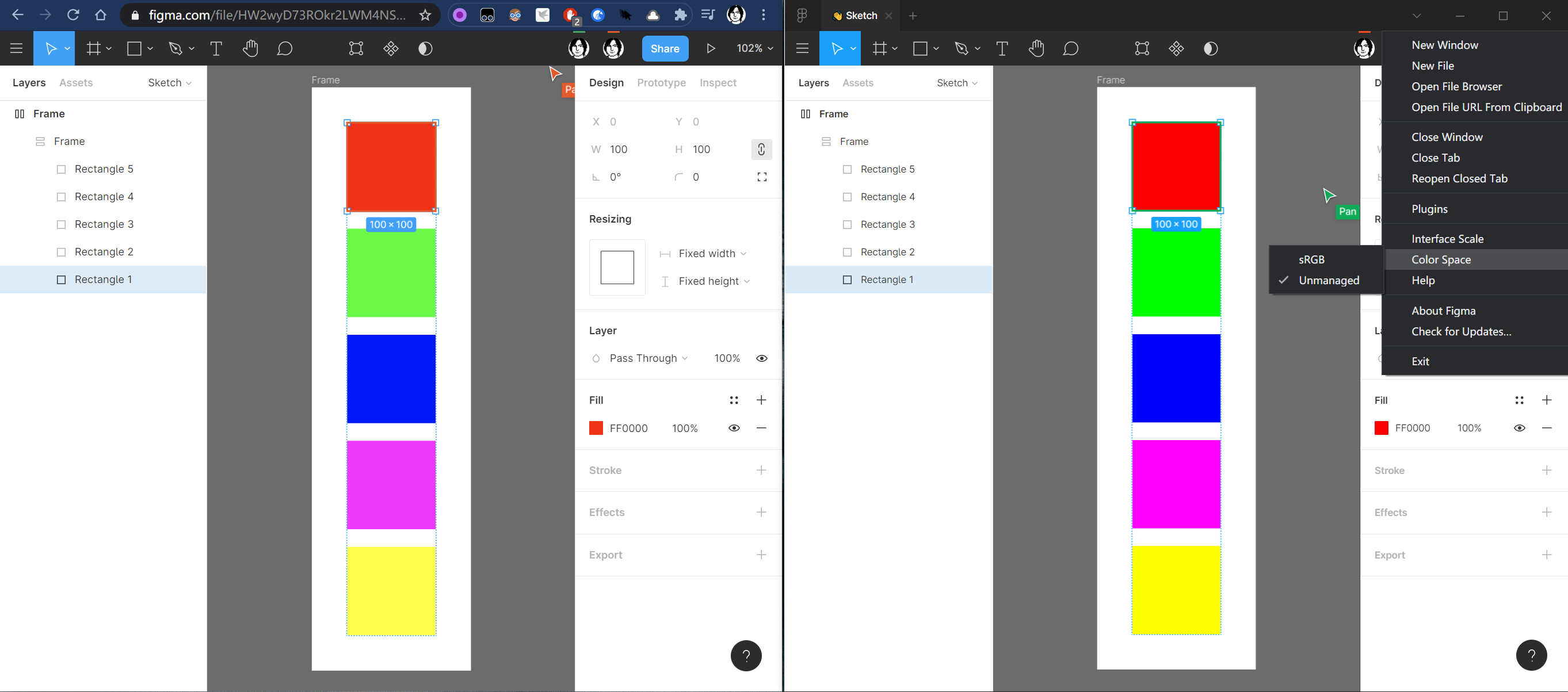Toggle fill visibility eye in browser Figma

click(734, 428)
